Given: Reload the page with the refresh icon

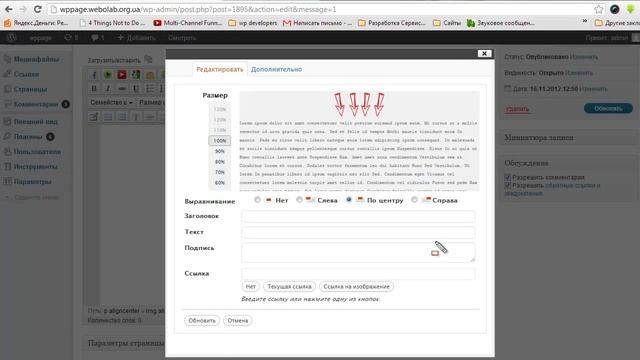Looking at the screenshot, I should [38, 9].
